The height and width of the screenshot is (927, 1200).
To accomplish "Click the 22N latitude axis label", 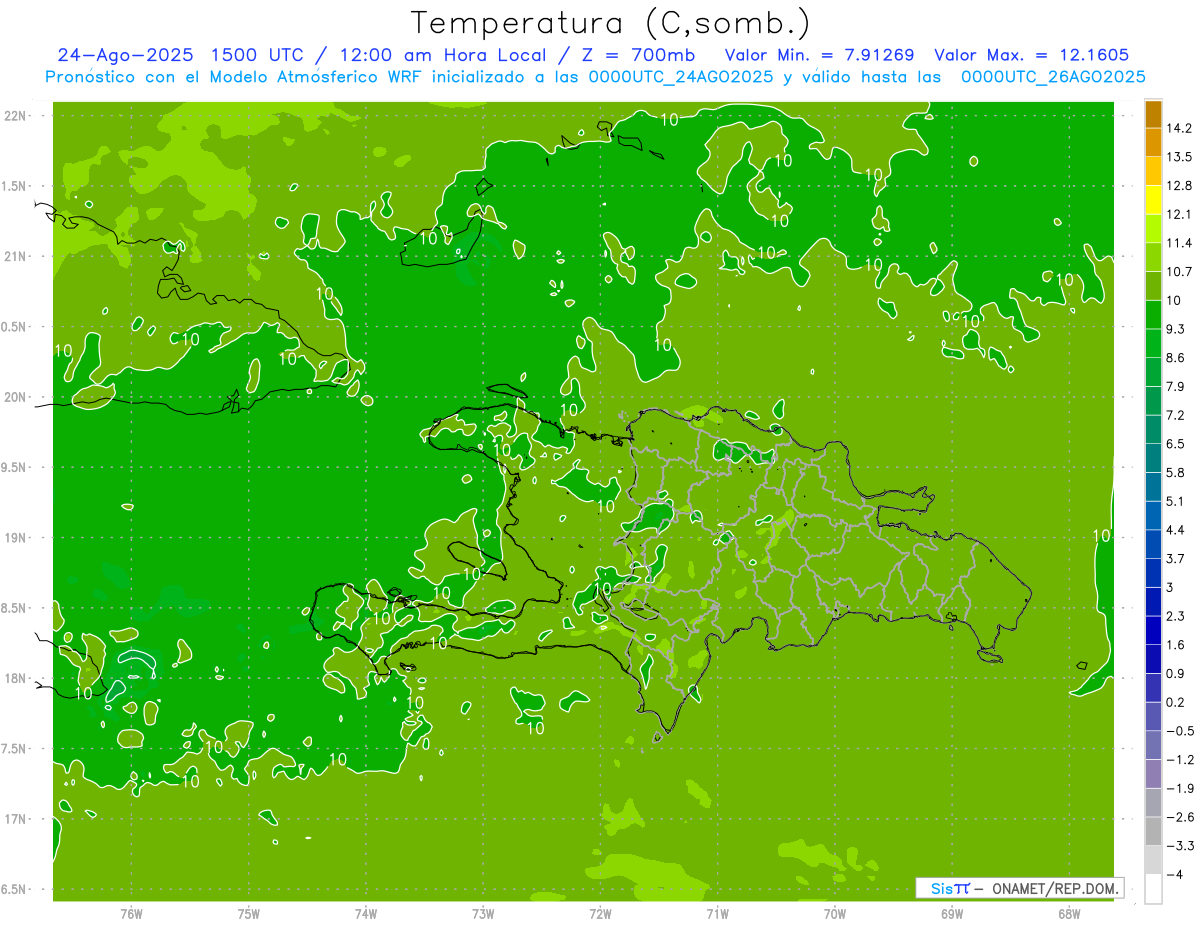I will point(16,116).
